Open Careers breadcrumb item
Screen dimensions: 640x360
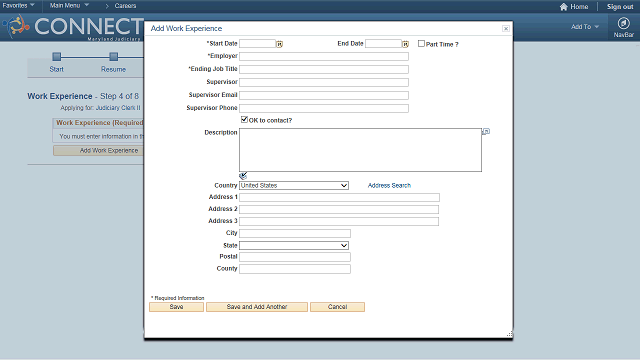click(125, 6)
